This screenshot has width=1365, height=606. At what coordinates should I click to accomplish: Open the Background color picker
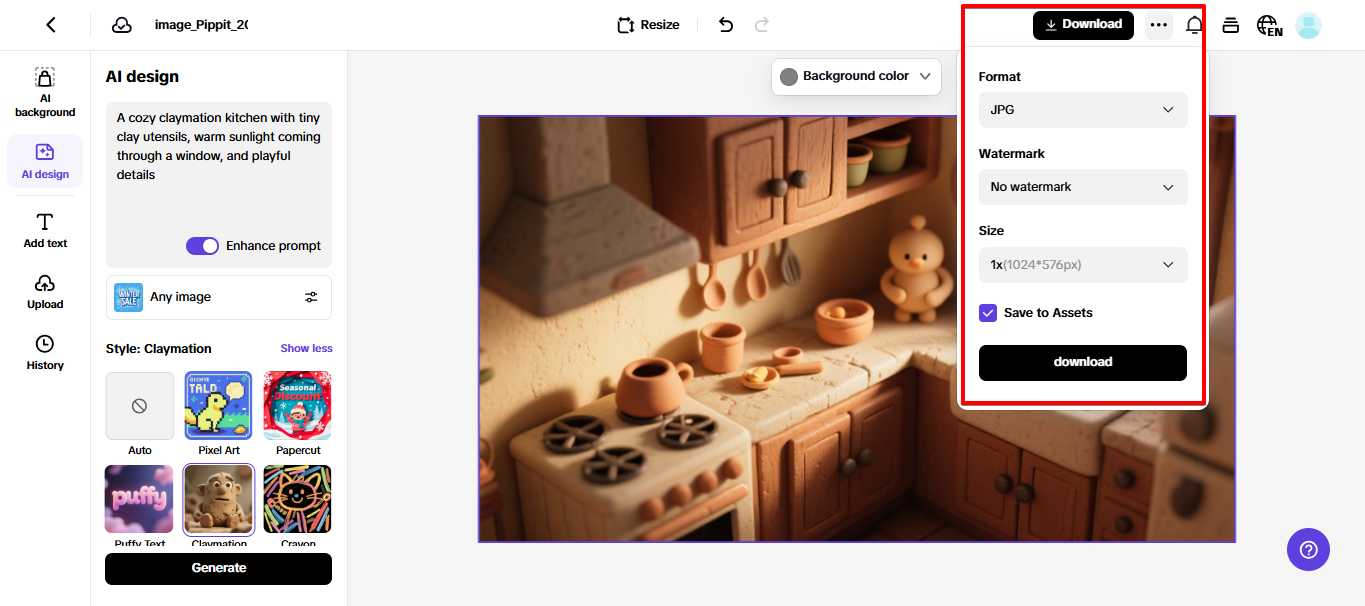[x=855, y=76]
